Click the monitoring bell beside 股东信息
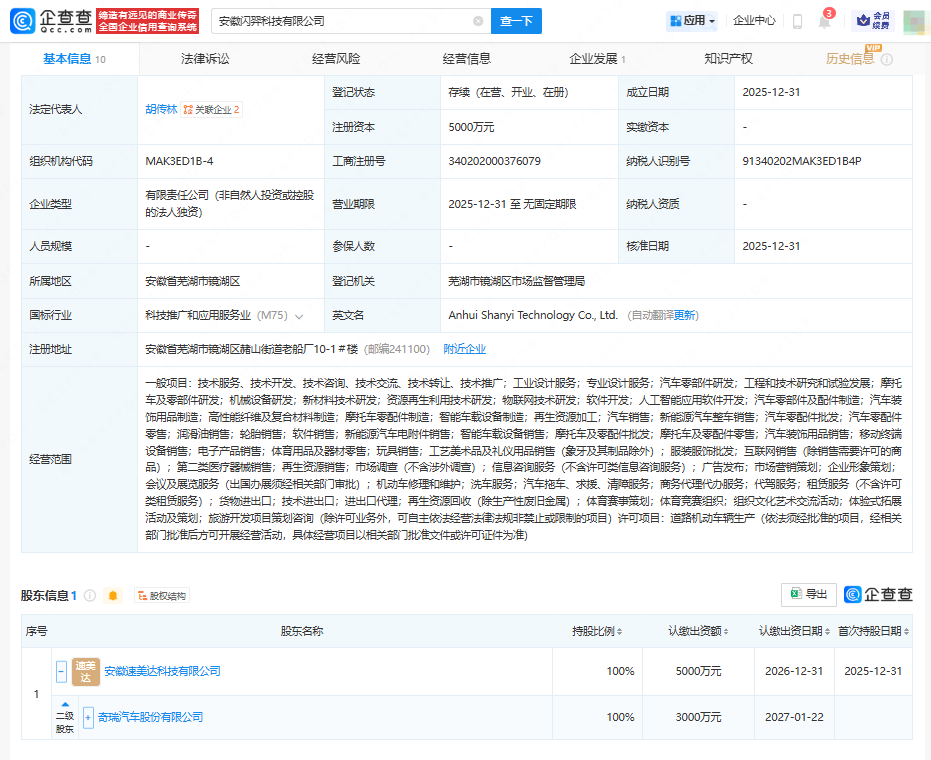This screenshot has width=931, height=760. pyautogui.click(x=112, y=594)
